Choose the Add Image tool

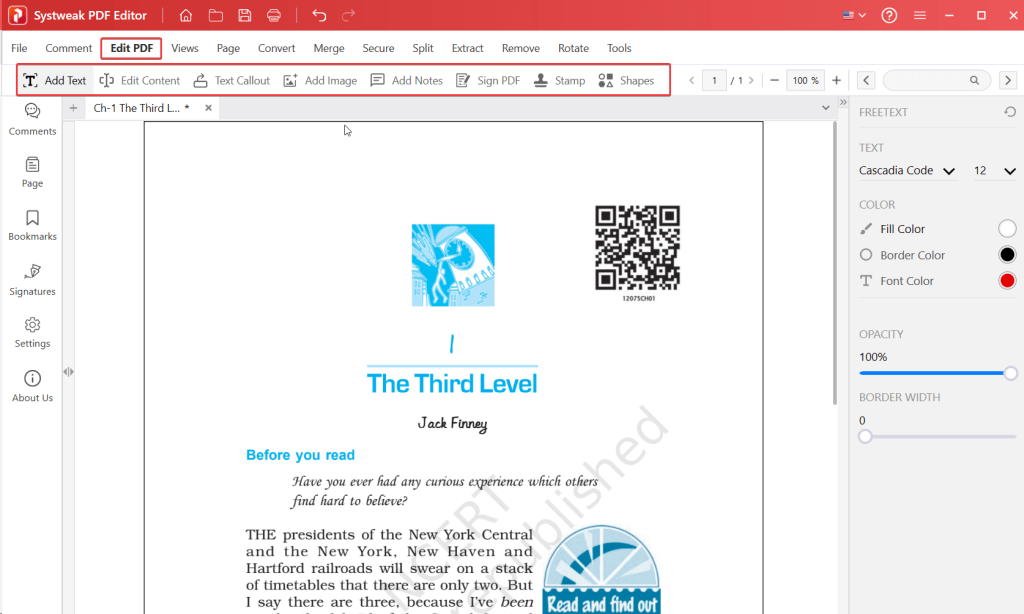[319, 80]
